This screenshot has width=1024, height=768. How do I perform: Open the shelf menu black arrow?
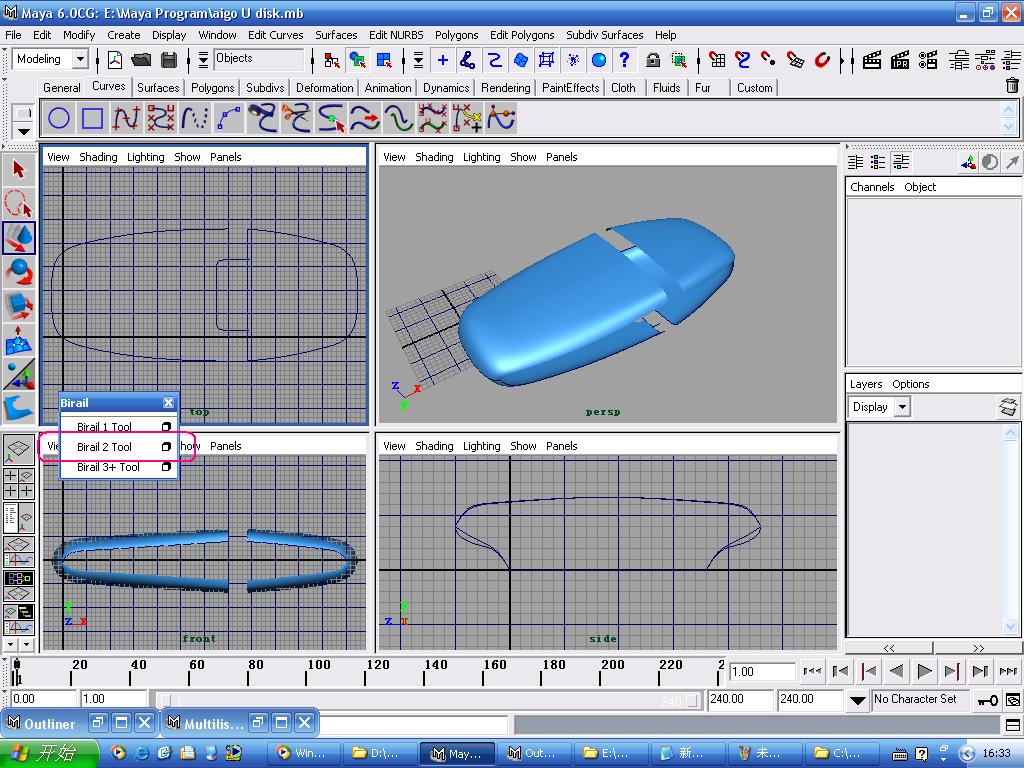[x=24, y=131]
